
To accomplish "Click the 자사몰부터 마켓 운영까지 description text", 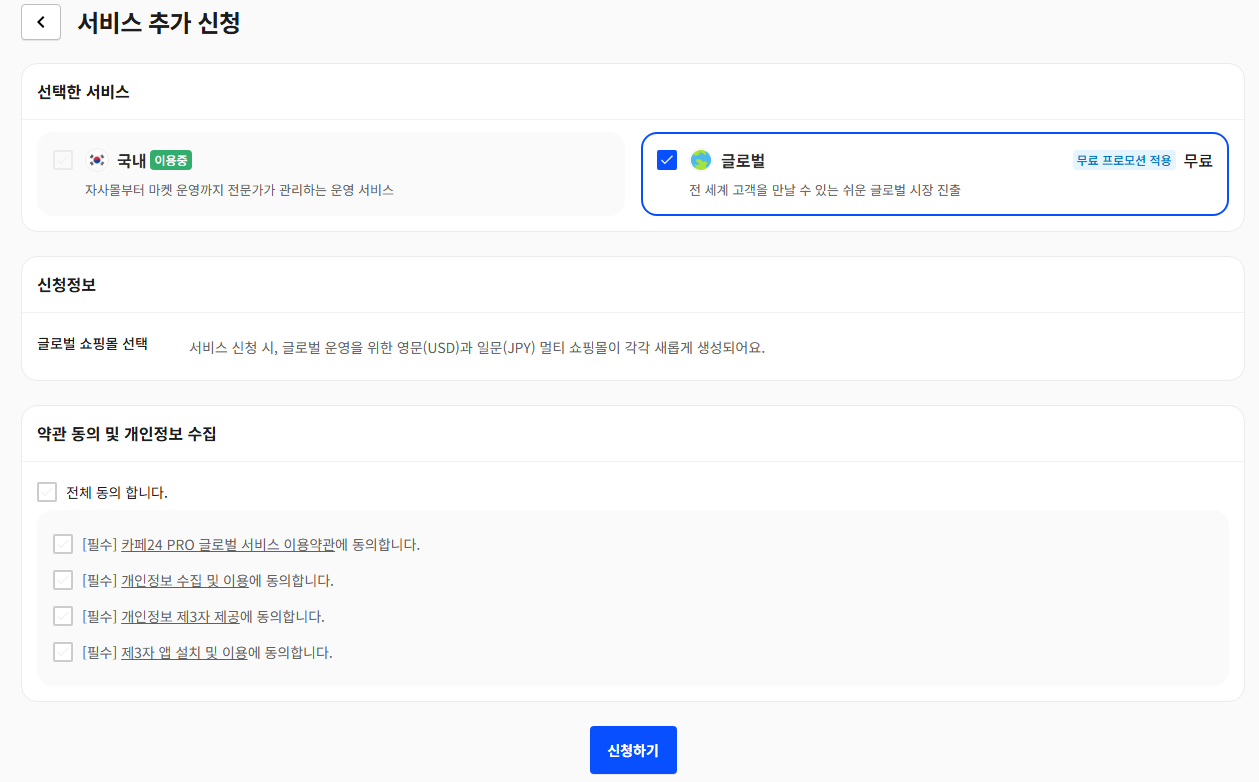I will (x=239, y=189).
